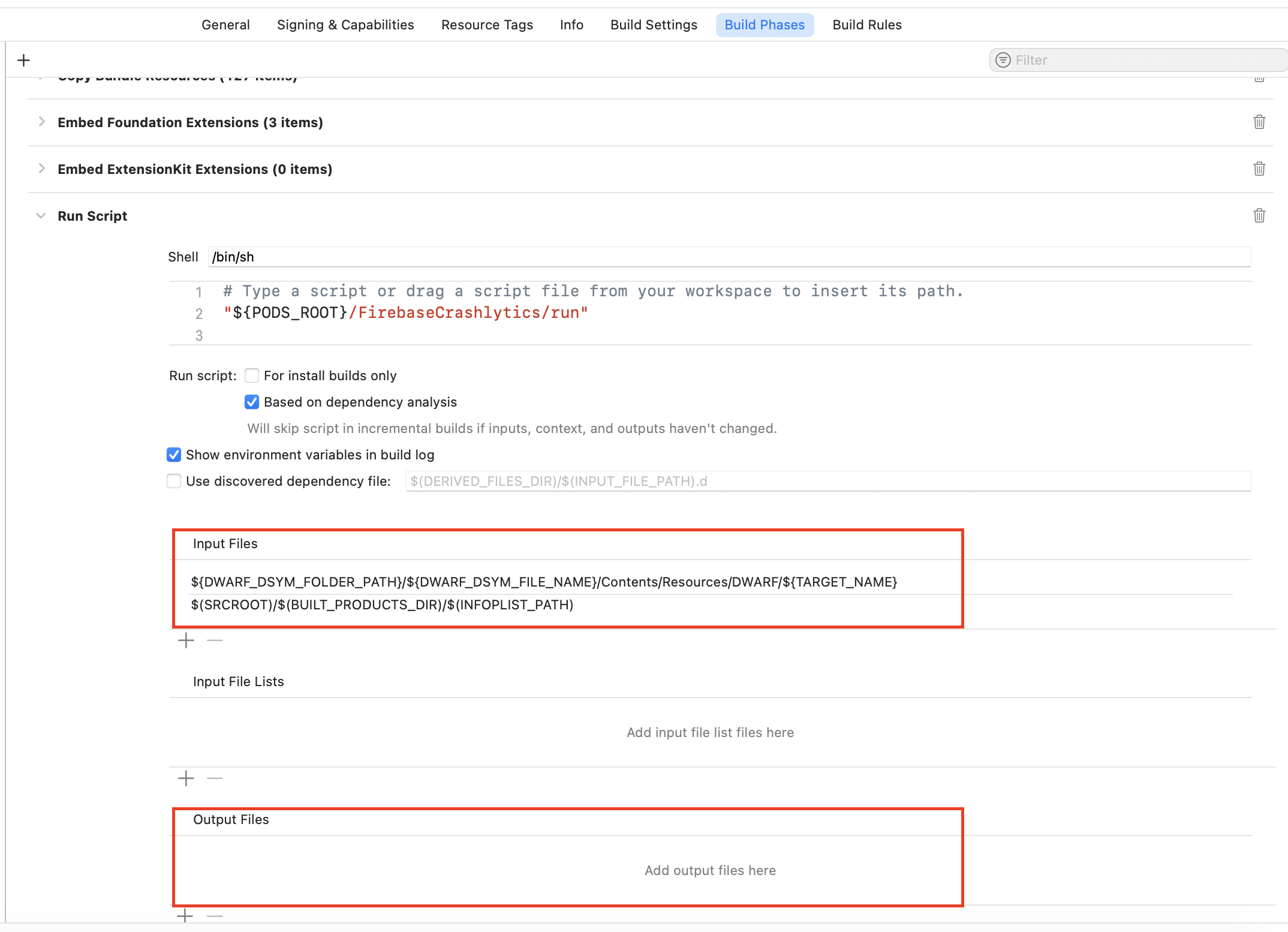Open the Signing & Capabilities tab
The height and width of the screenshot is (932, 1288).
(x=345, y=25)
